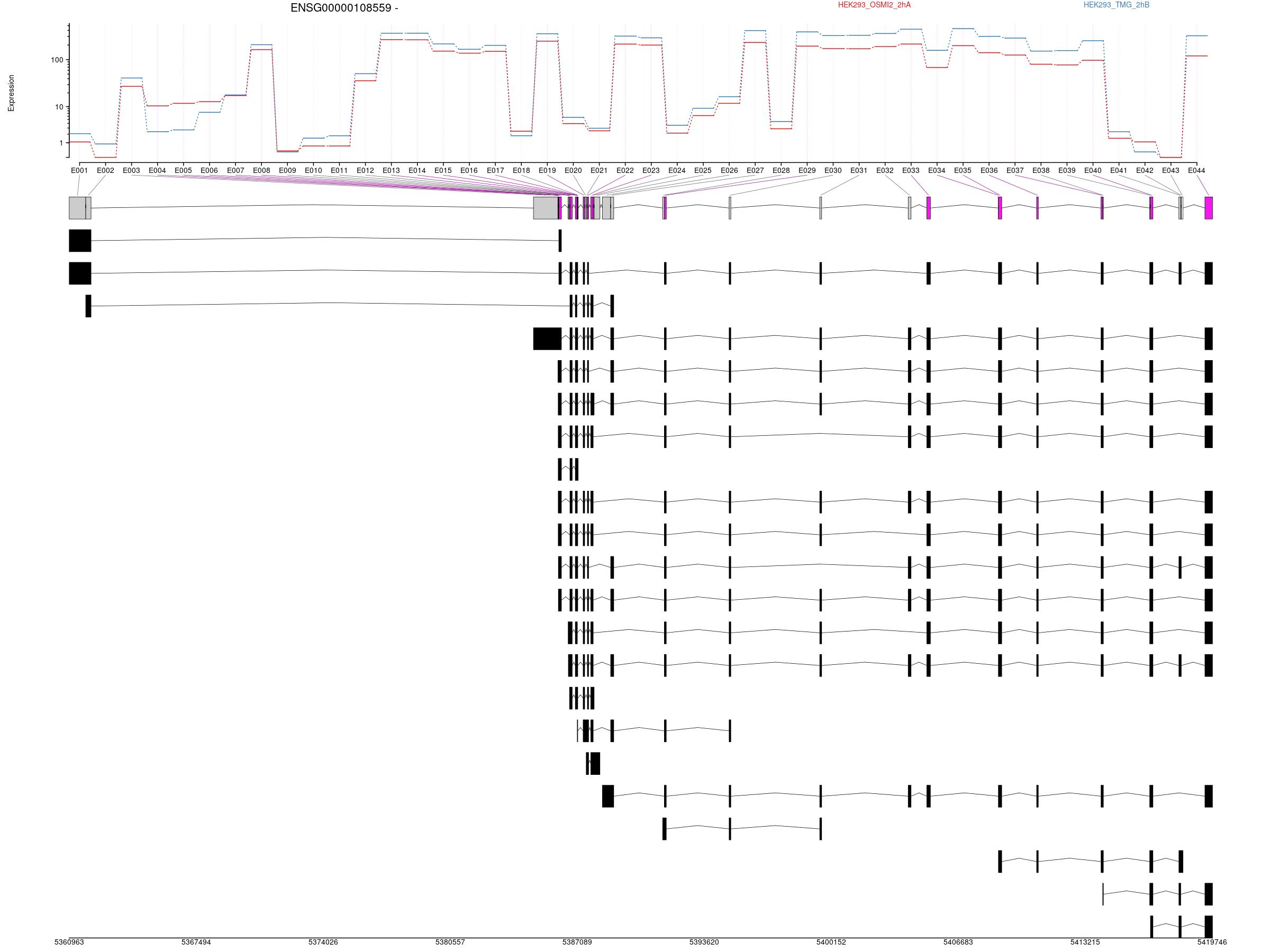Click exon label E031

(x=859, y=170)
